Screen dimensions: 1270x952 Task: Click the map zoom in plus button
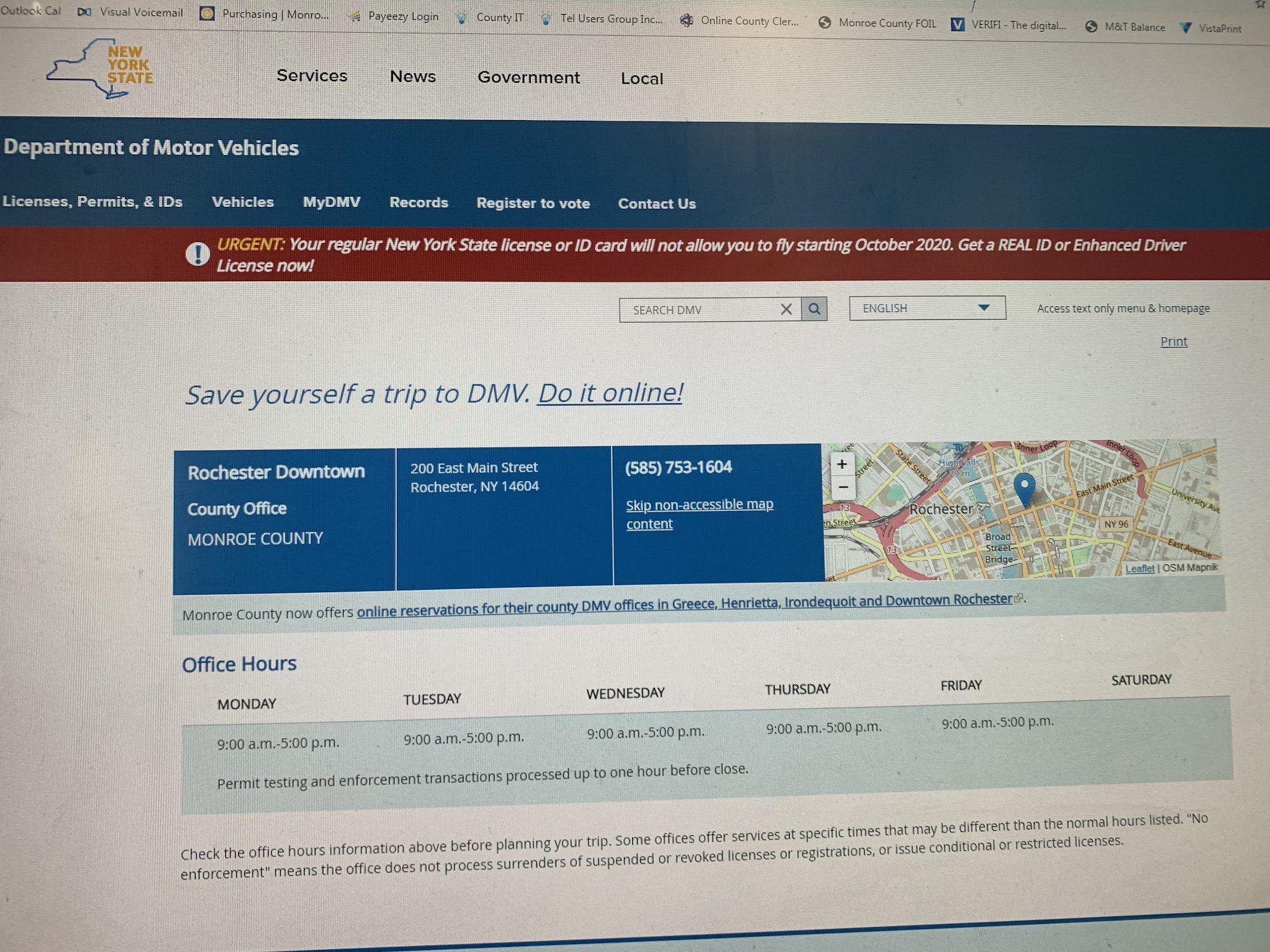842,464
